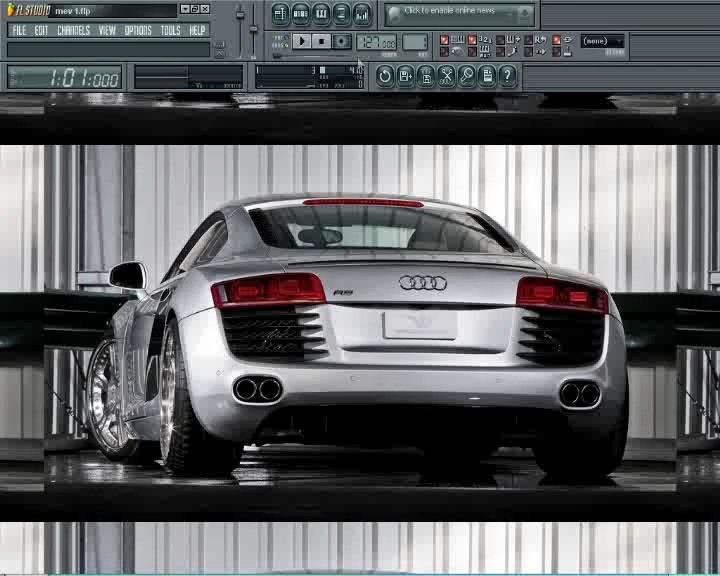
Task: Click the main volume slider
Action: coord(240,31)
